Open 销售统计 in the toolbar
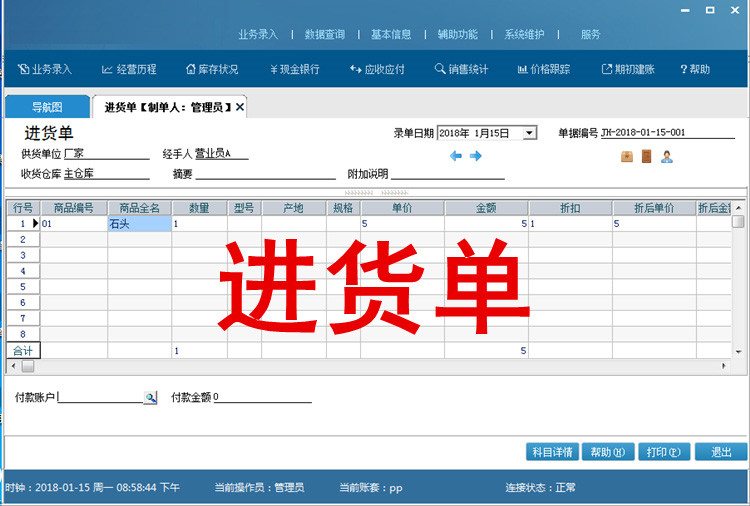 pos(461,70)
